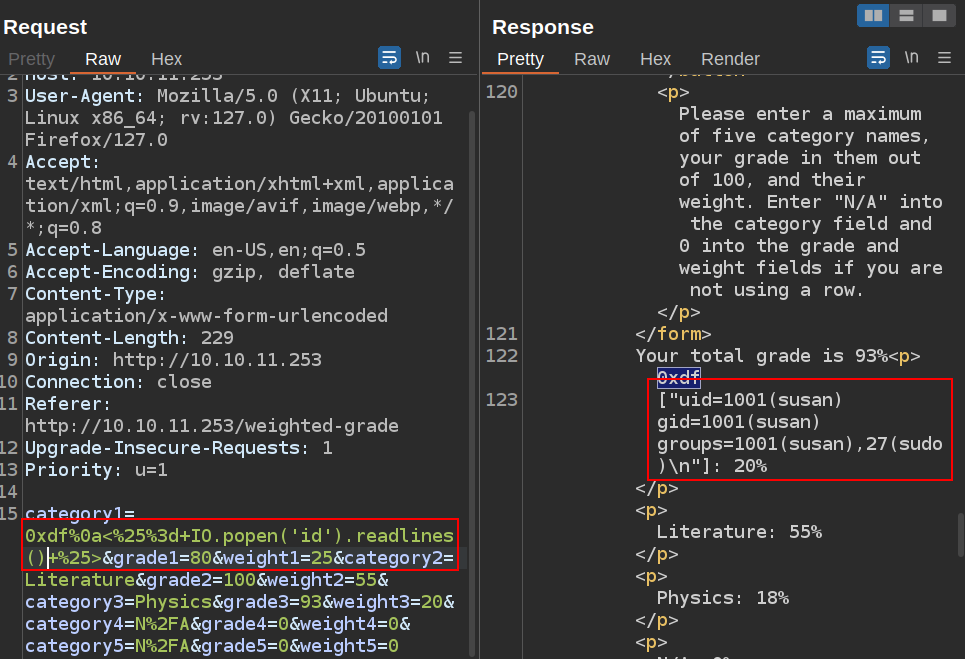Switch to top-bottom stacked layout
The image size is (965, 659).
pos(906,15)
